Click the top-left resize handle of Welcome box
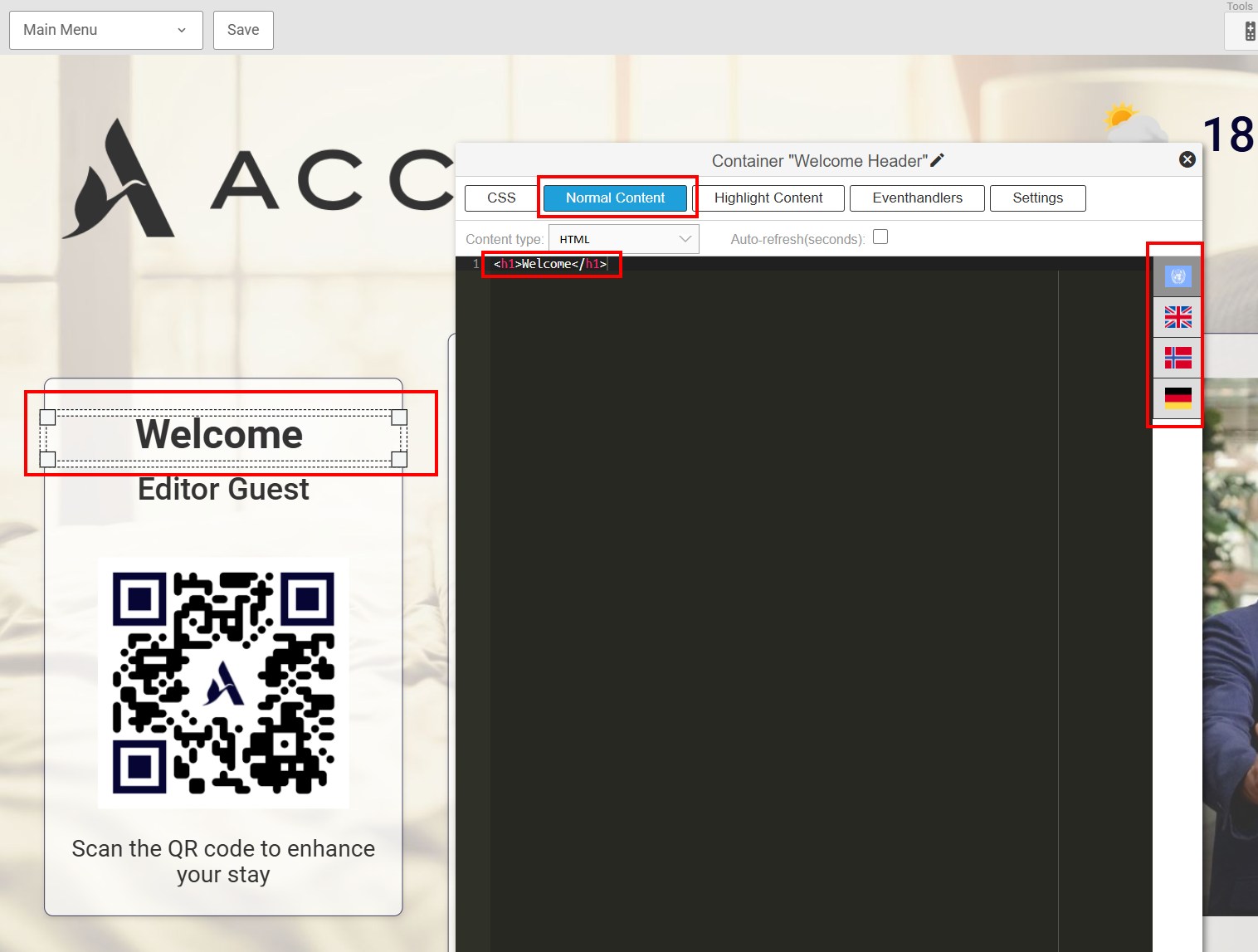The width and height of the screenshot is (1258, 952). tap(47, 417)
